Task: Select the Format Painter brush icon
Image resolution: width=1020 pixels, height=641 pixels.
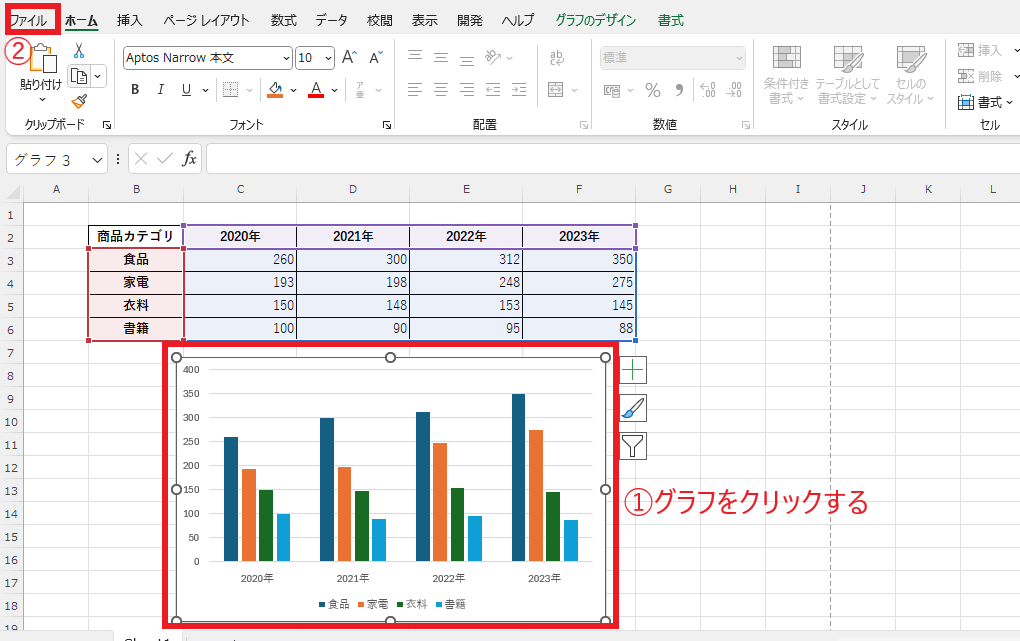Action: tap(79, 102)
